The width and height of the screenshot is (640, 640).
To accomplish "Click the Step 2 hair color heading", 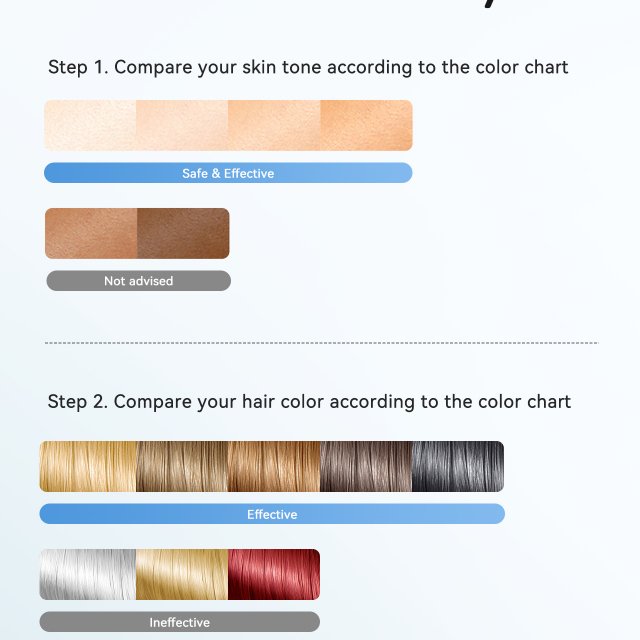I will (309, 402).
